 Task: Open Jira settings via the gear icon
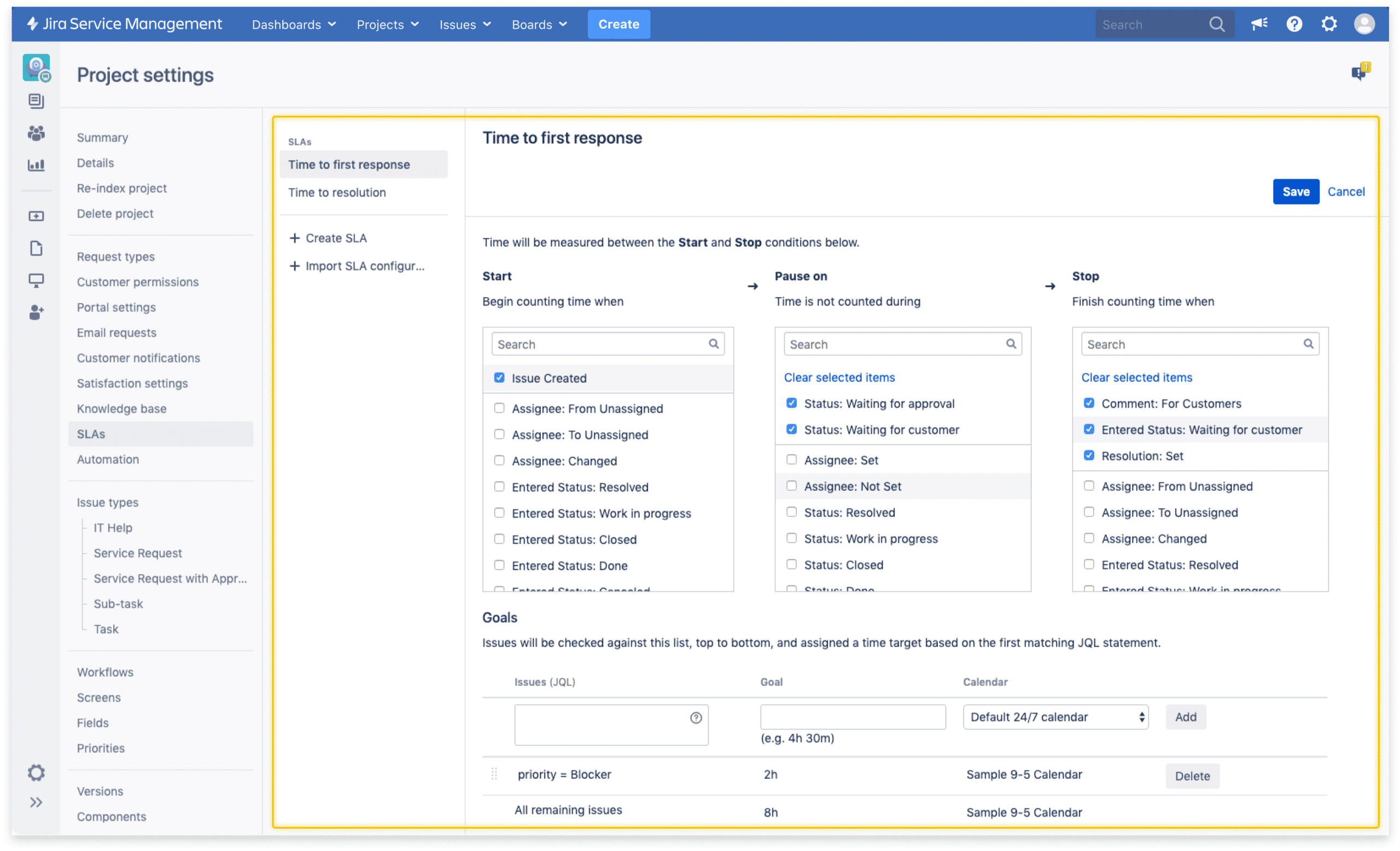[x=1329, y=24]
